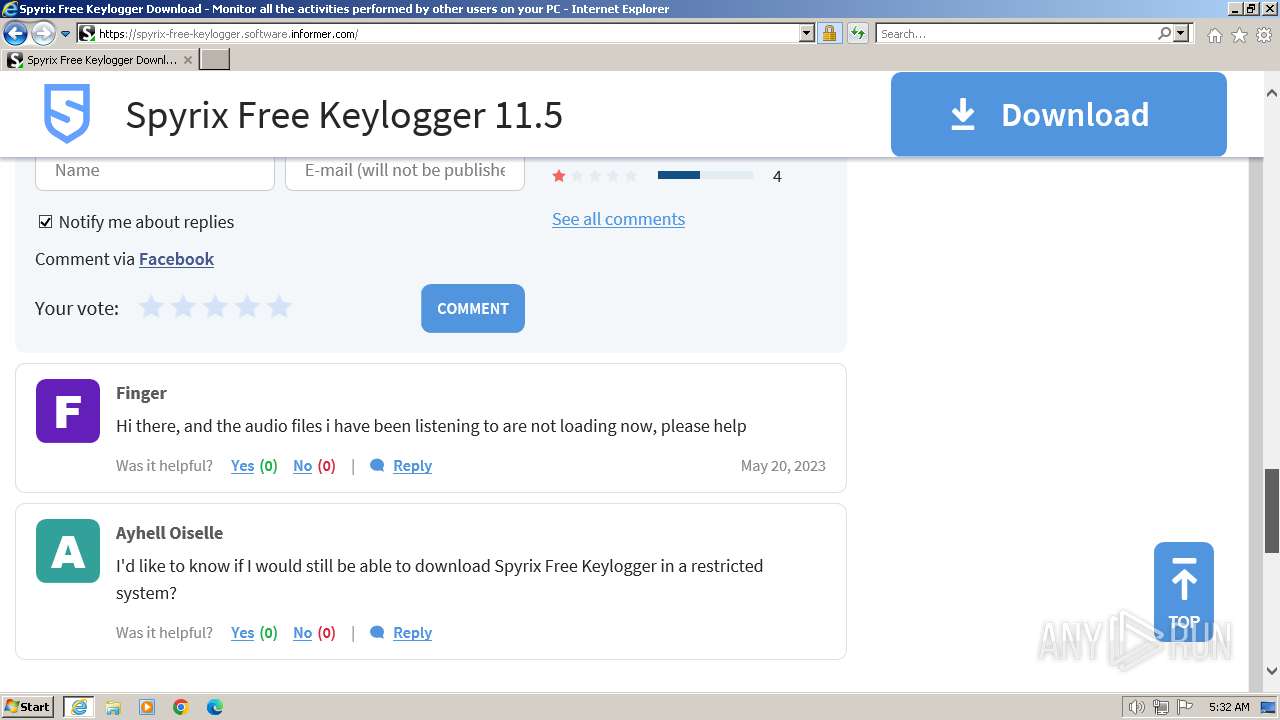The image size is (1280, 720).
Task: Vote Yes on Finger's comment
Action: [x=242, y=466]
